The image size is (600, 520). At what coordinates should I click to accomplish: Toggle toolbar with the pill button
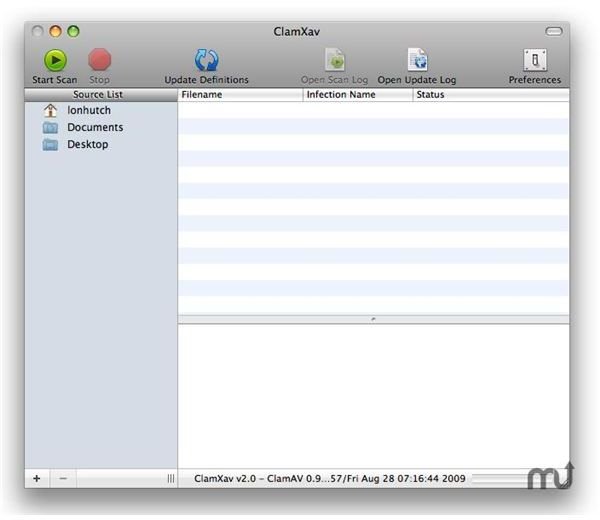[x=554, y=31]
